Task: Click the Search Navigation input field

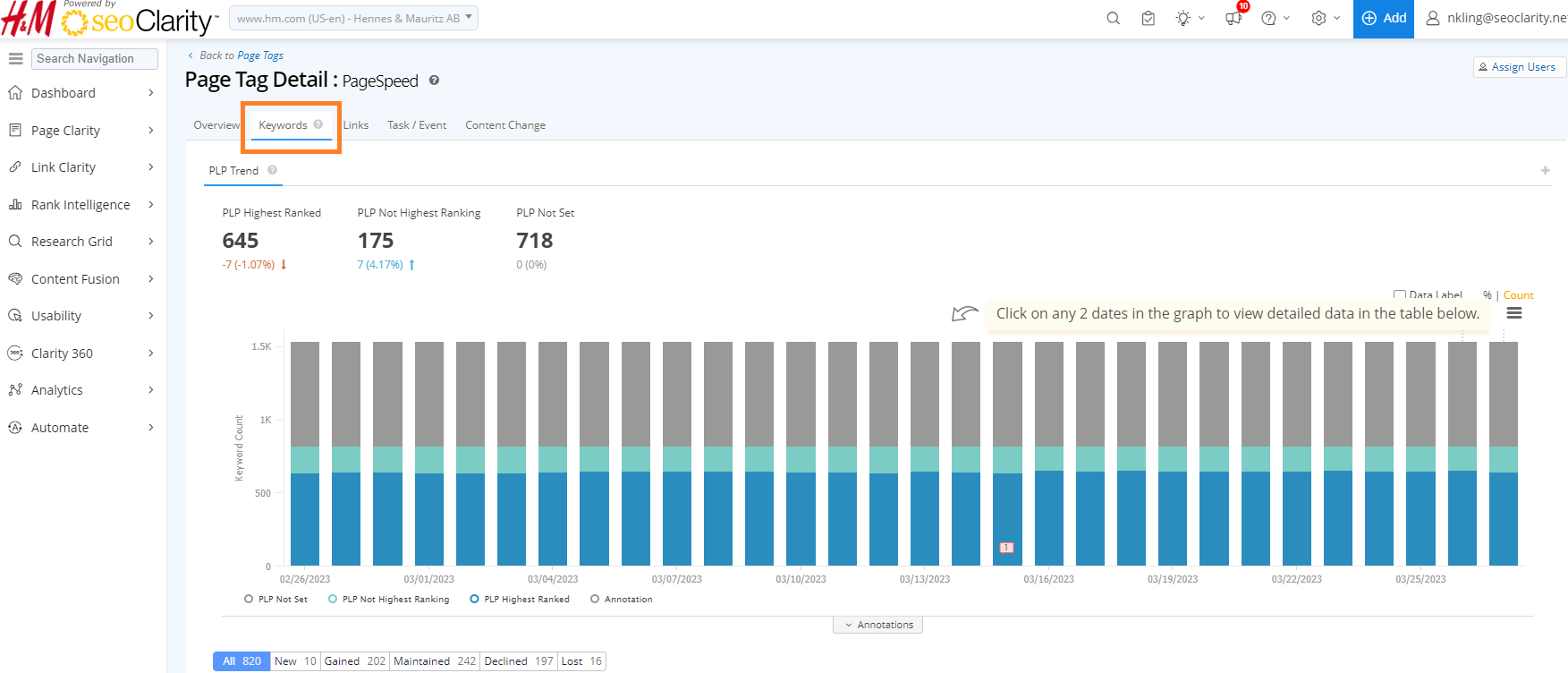Action: [x=95, y=58]
